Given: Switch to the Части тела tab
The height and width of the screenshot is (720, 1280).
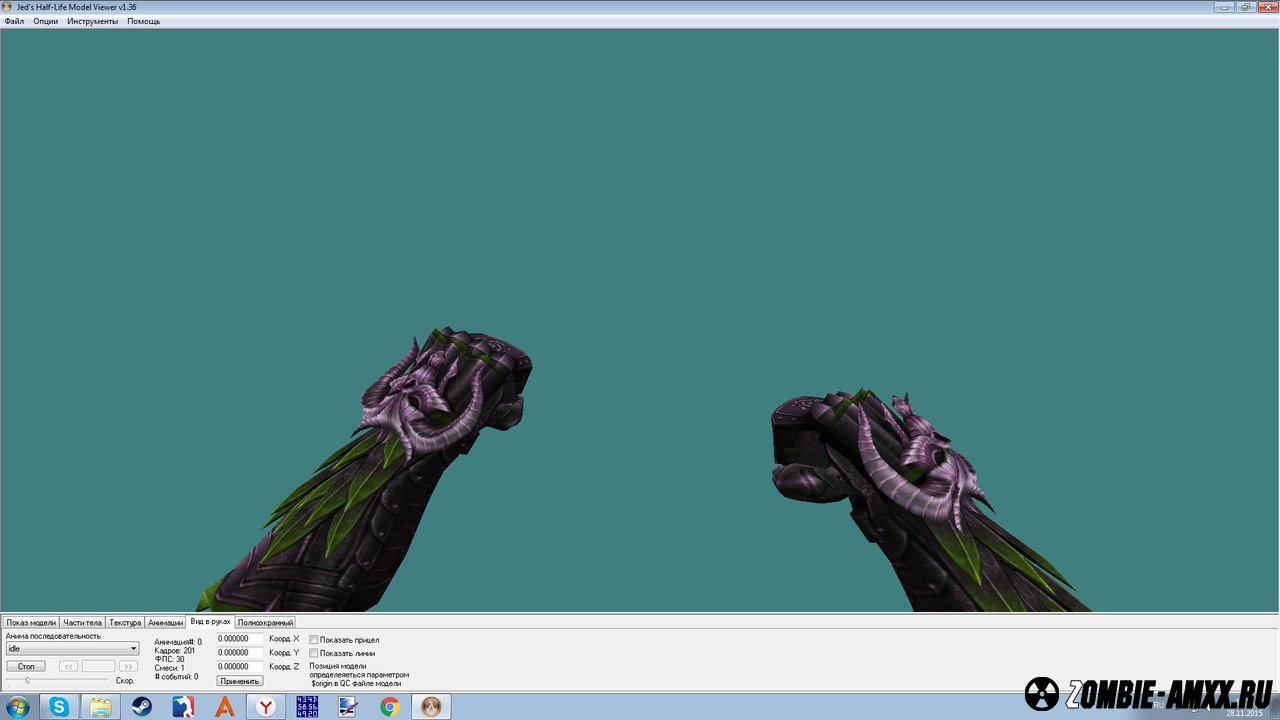Looking at the screenshot, I should 82,622.
